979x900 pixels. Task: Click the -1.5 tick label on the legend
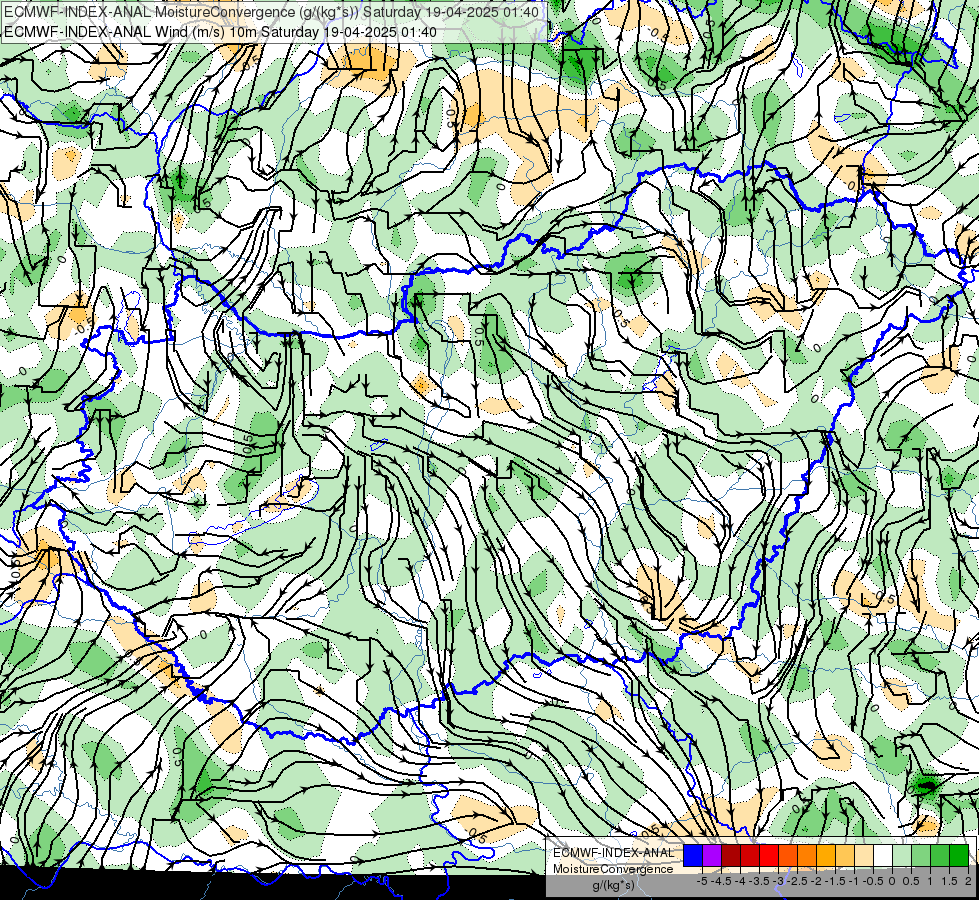pos(835,881)
